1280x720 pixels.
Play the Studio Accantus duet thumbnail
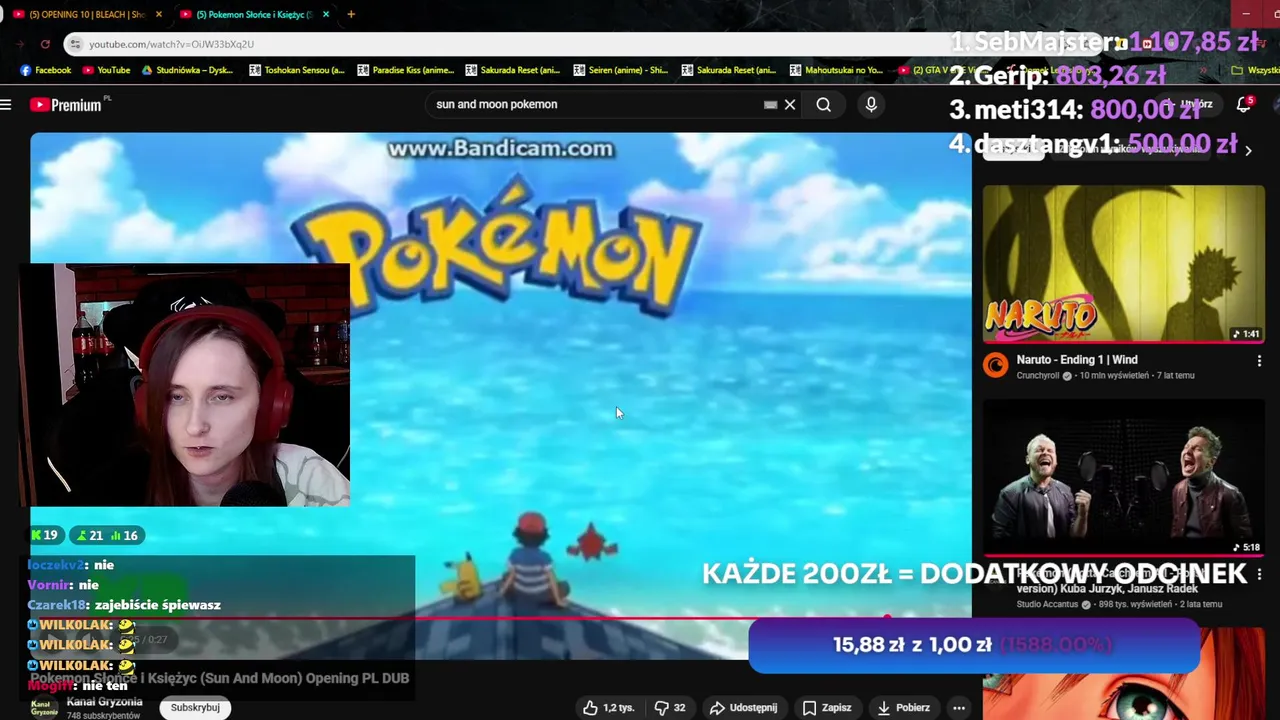point(1123,478)
